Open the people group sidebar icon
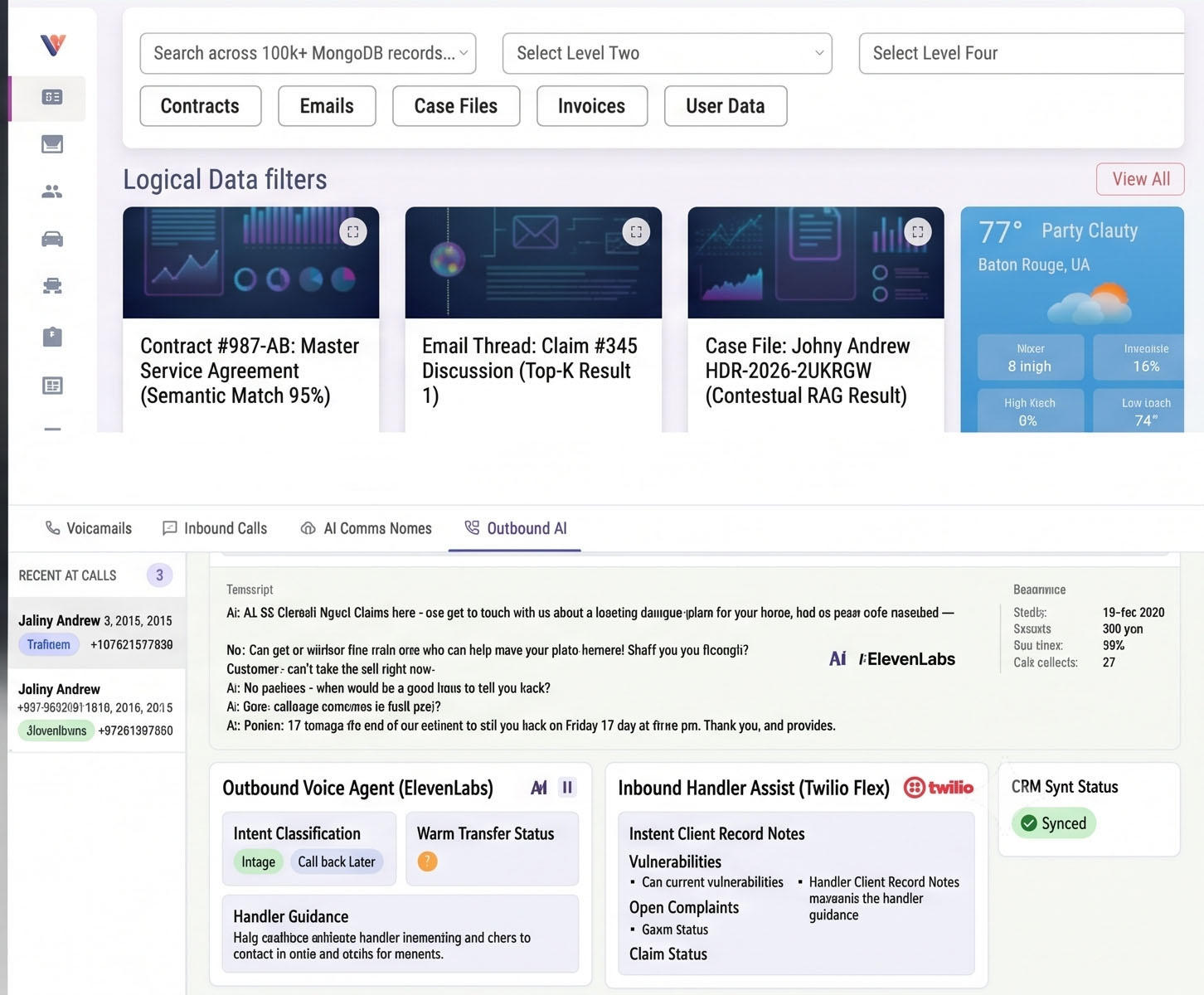This screenshot has height=995, width=1204. [52, 192]
